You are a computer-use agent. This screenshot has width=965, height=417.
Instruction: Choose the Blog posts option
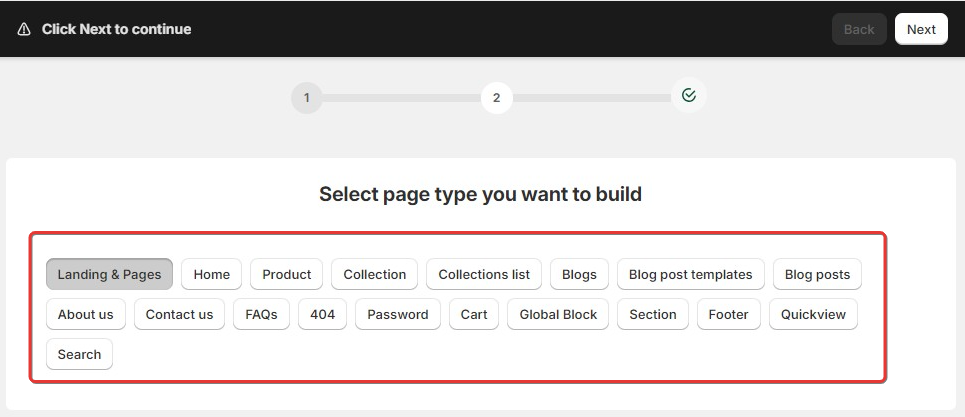pyautogui.click(x=817, y=274)
